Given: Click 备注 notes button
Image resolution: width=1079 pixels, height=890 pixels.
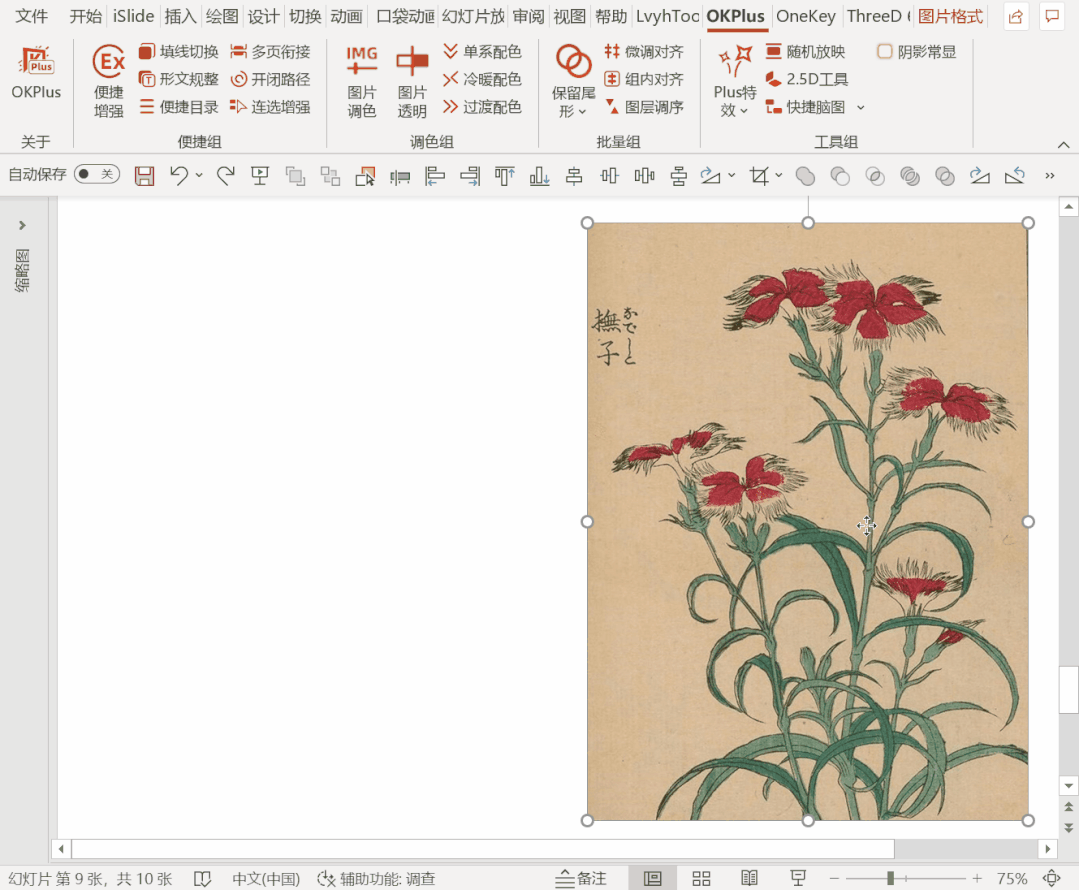Looking at the screenshot, I should tap(581, 878).
